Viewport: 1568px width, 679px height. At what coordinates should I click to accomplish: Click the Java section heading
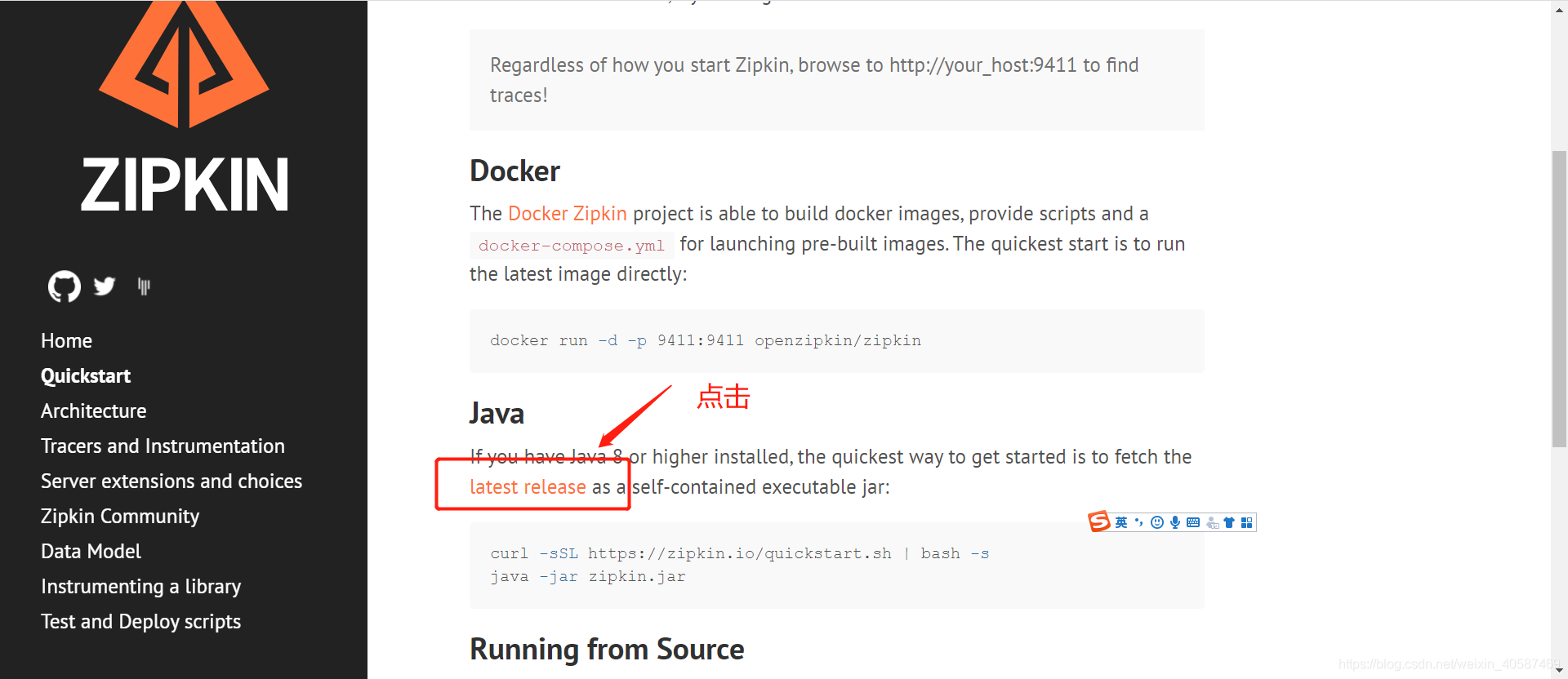(497, 414)
